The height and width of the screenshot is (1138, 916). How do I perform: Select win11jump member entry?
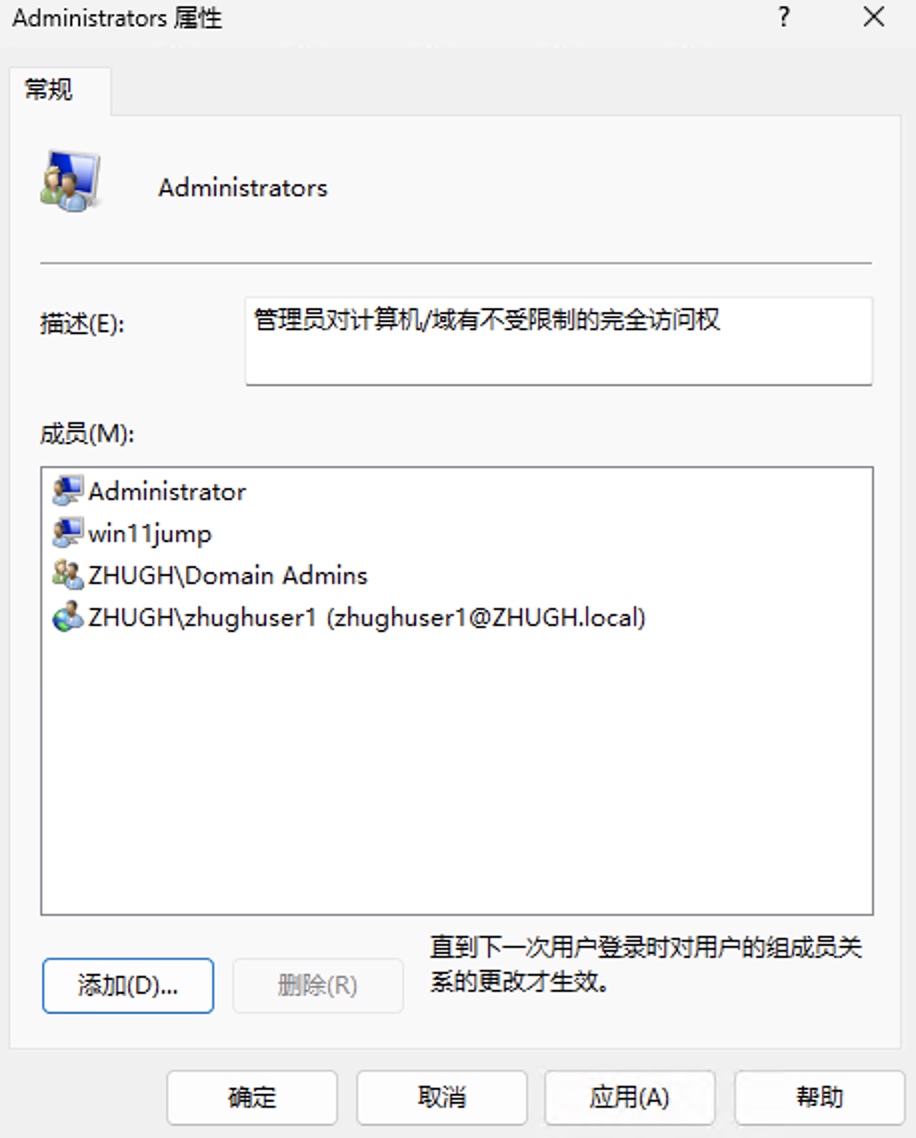(x=150, y=533)
